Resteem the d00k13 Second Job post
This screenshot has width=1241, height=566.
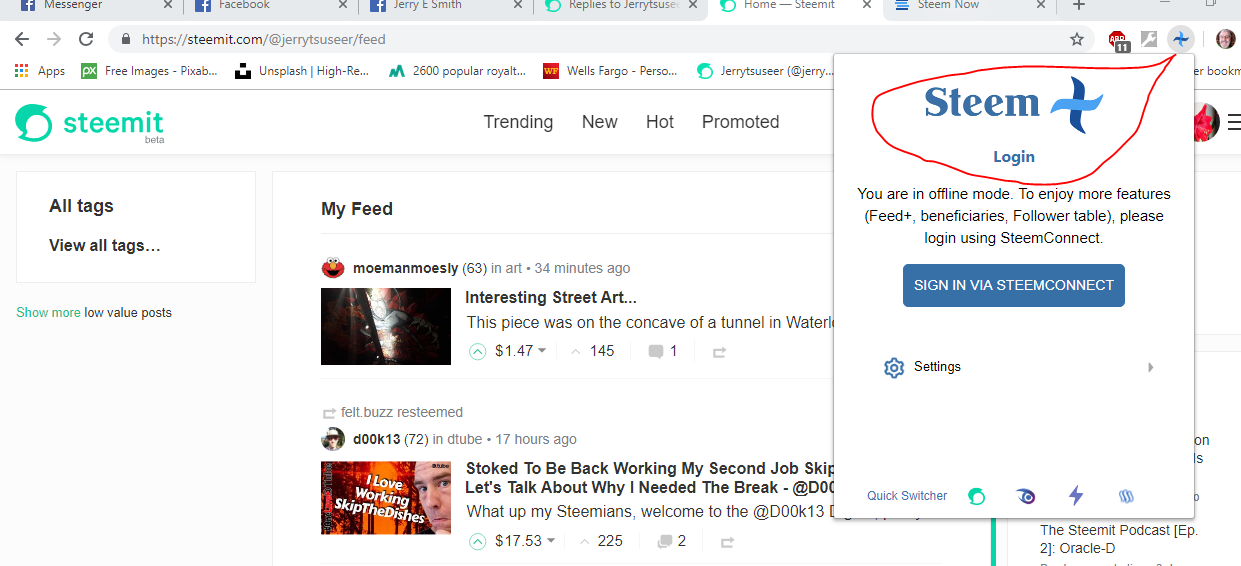pyautogui.click(x=727, y=542)
